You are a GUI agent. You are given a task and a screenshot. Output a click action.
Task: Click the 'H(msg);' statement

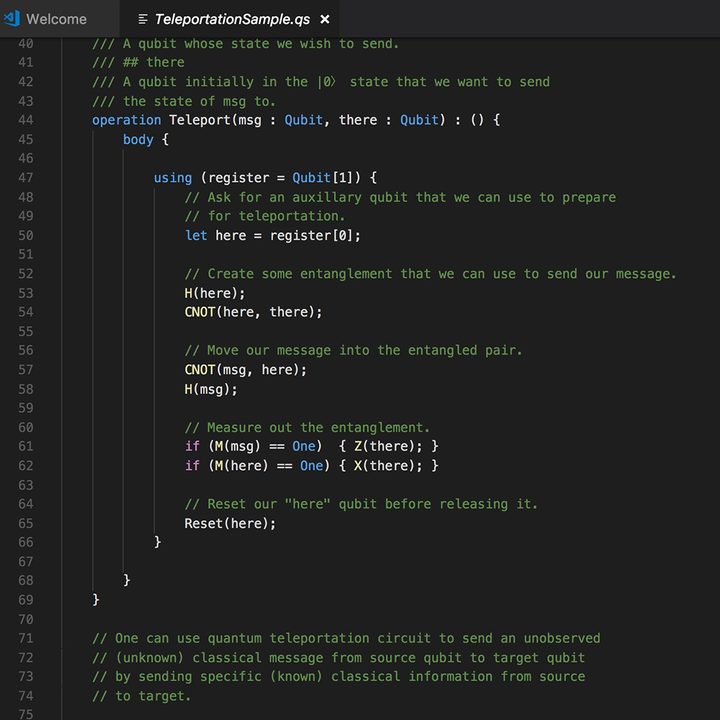pos(211,389)
